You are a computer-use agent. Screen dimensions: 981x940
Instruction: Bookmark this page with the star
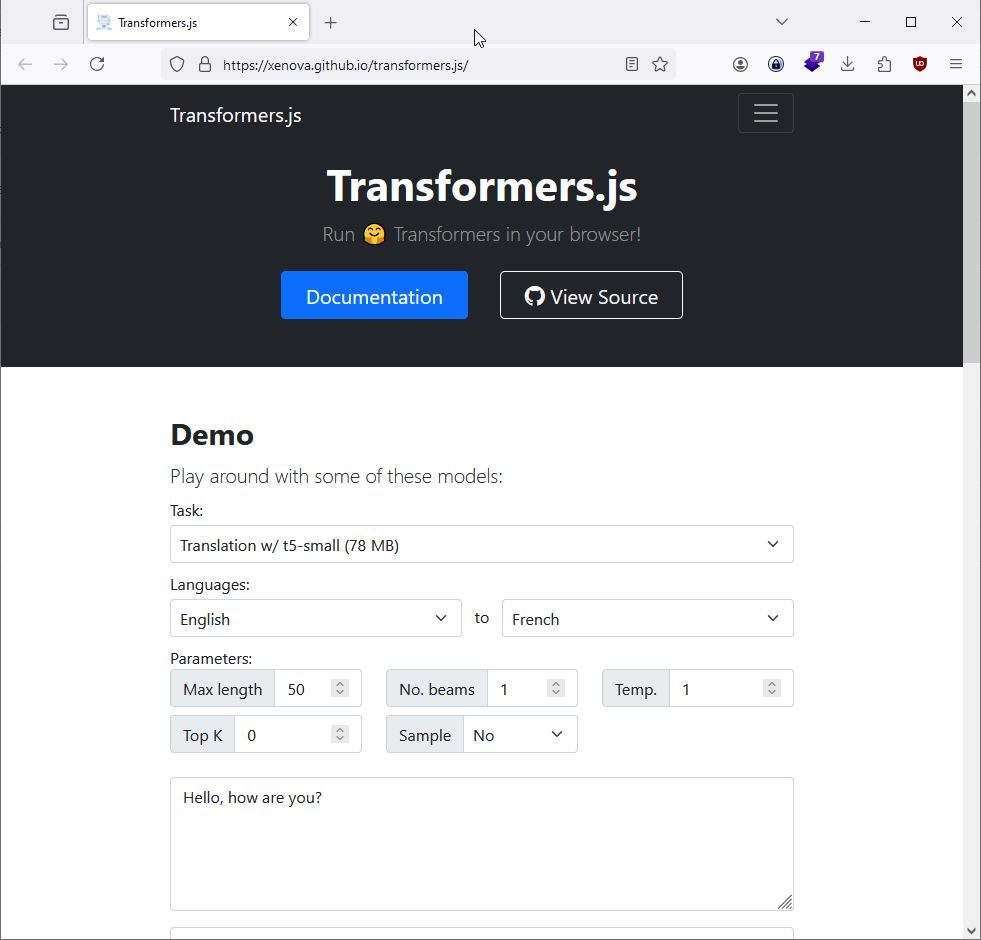(660, 64)
